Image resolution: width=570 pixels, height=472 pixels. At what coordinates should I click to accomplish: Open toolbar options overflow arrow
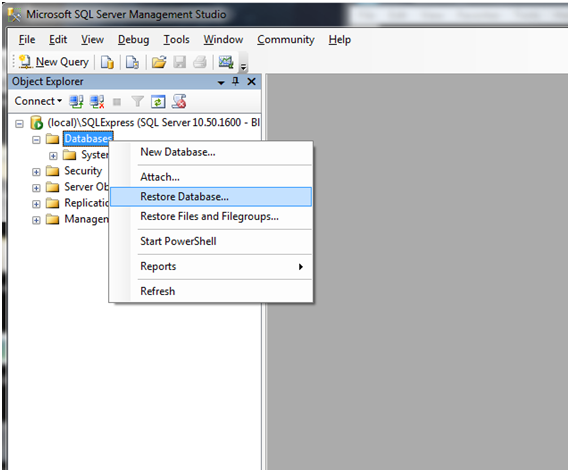coord(244,67)
